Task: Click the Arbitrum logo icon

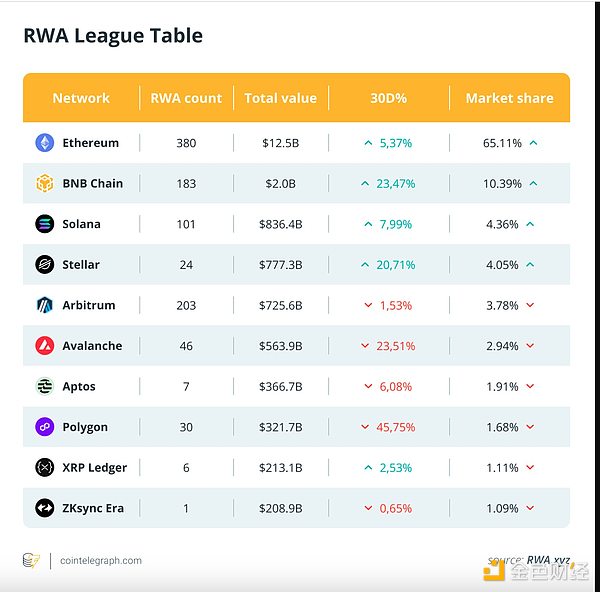Action: 44,305
